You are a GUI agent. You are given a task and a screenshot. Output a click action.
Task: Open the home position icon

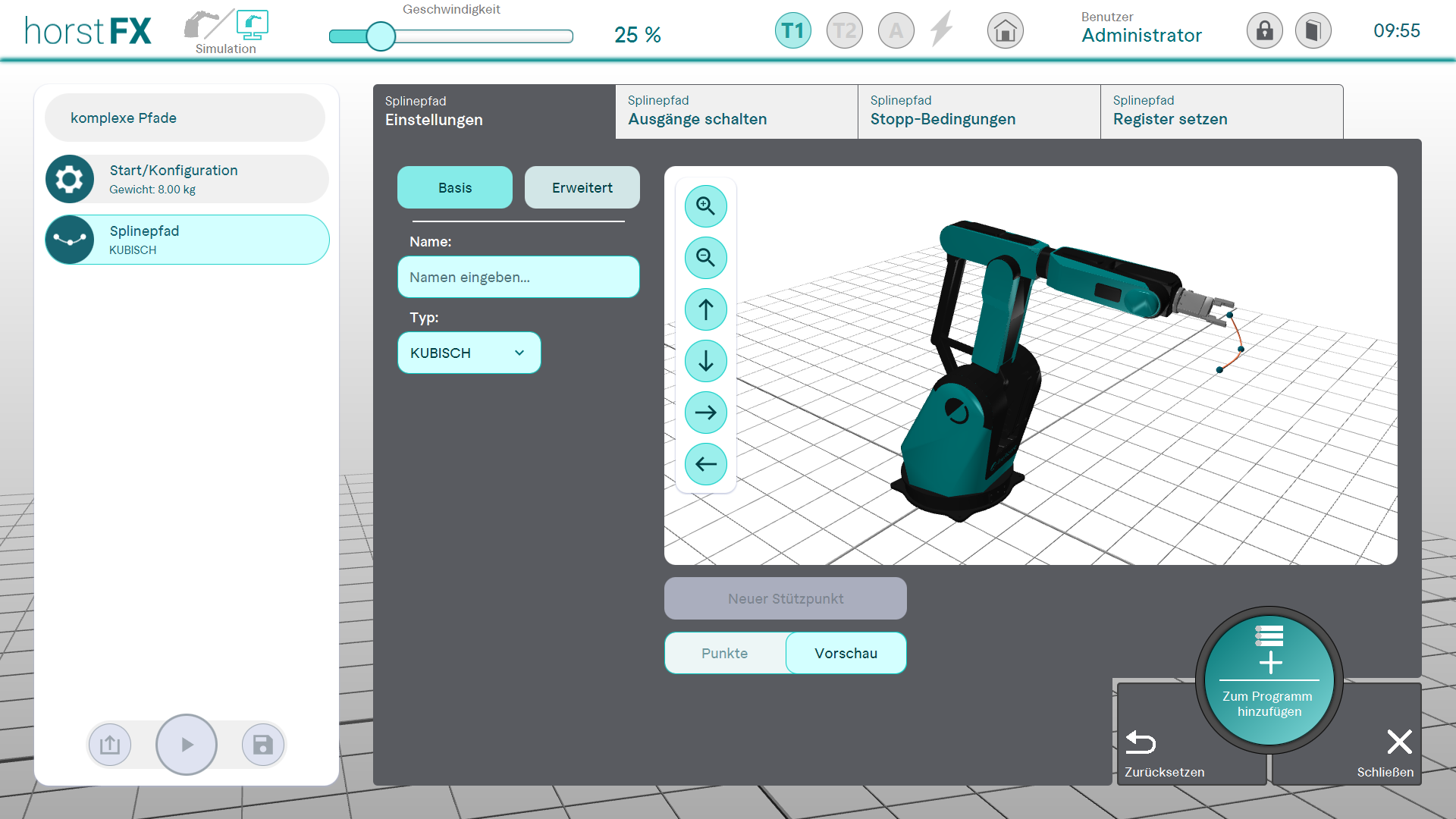pos(1005,31)
